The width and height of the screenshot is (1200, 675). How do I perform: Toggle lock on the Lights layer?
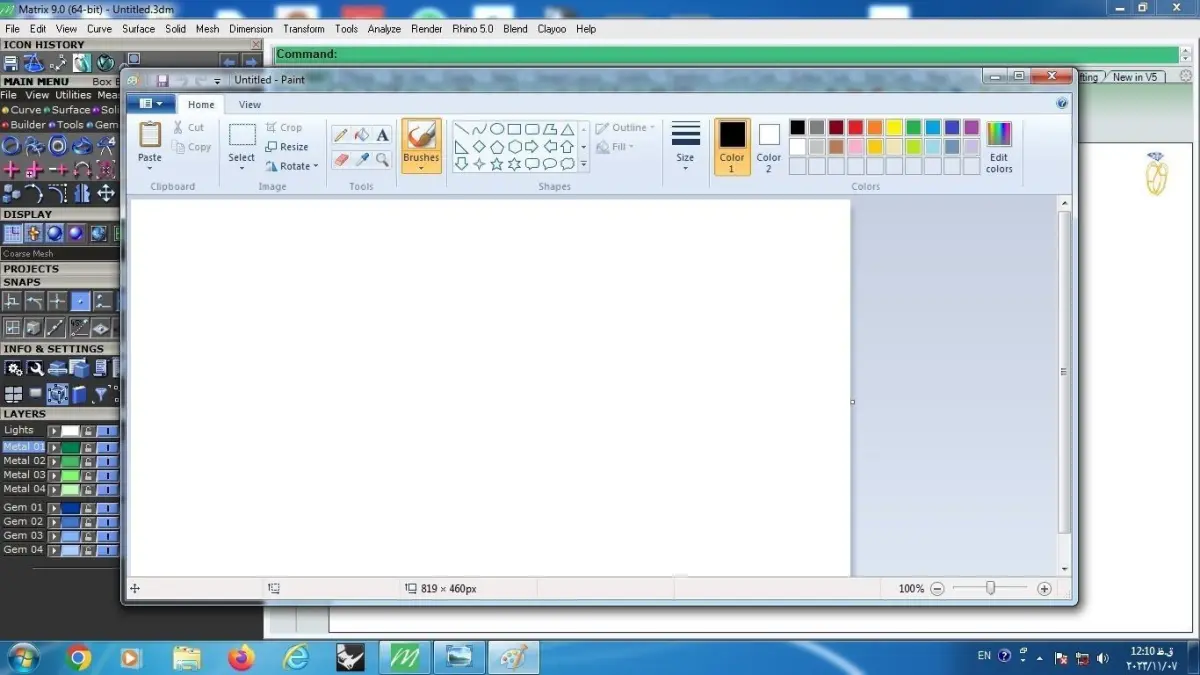(x=88, y=431)
